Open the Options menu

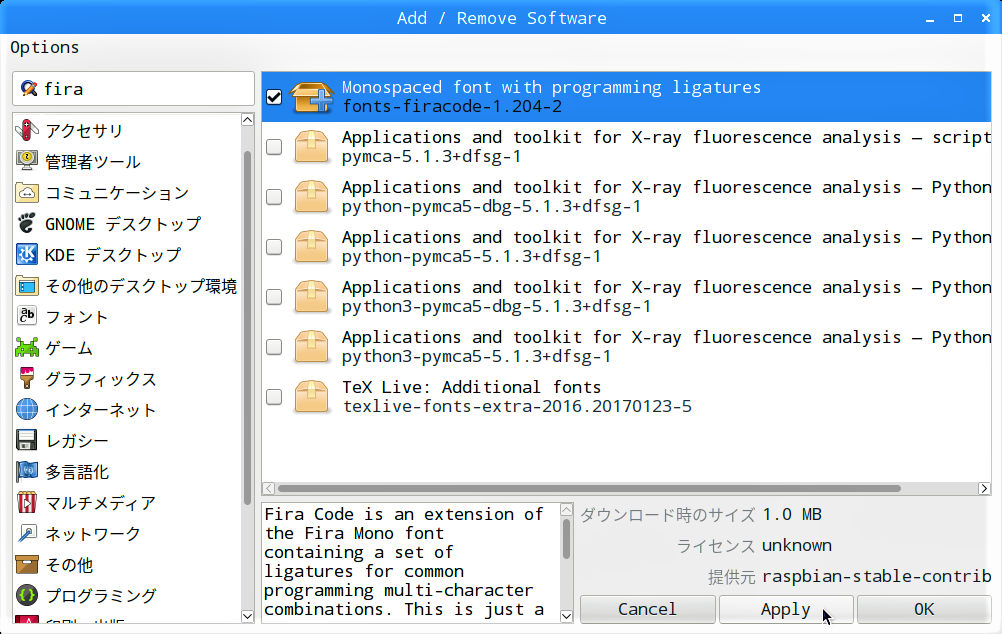(45, 48)
